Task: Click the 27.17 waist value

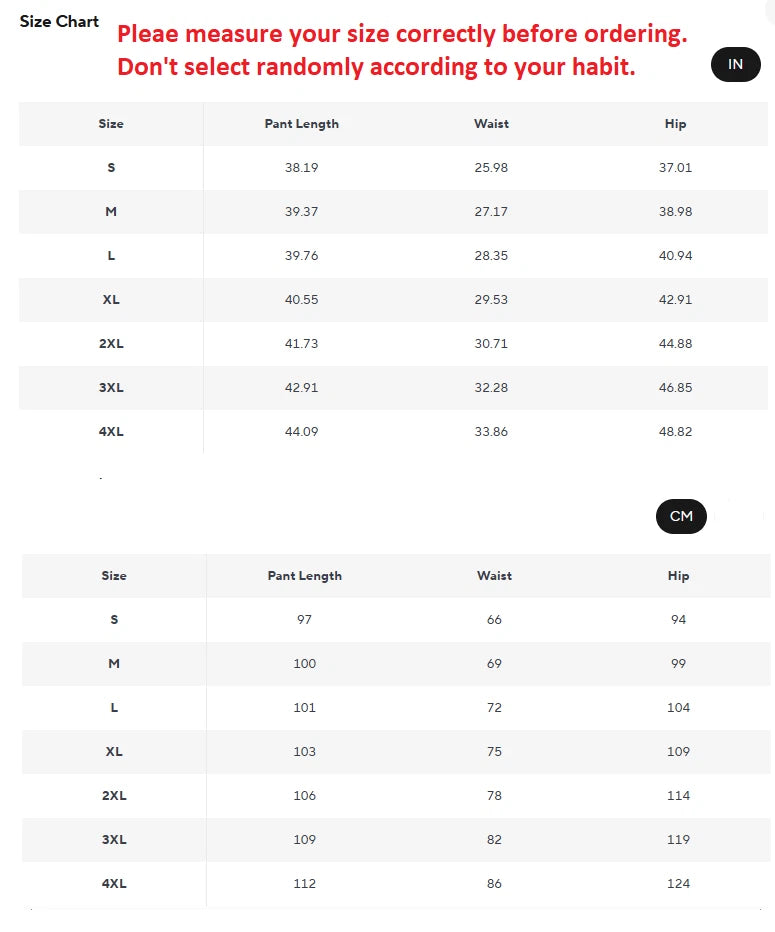Action: [491, 212]
